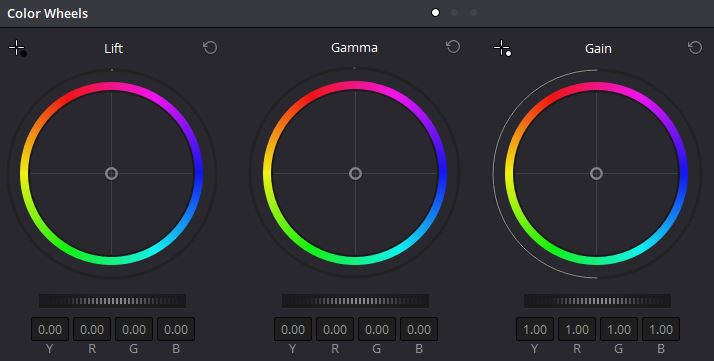The image size is (714, 361).
Task: Click the Lift master wheel slider
Action: coord(112,301)
